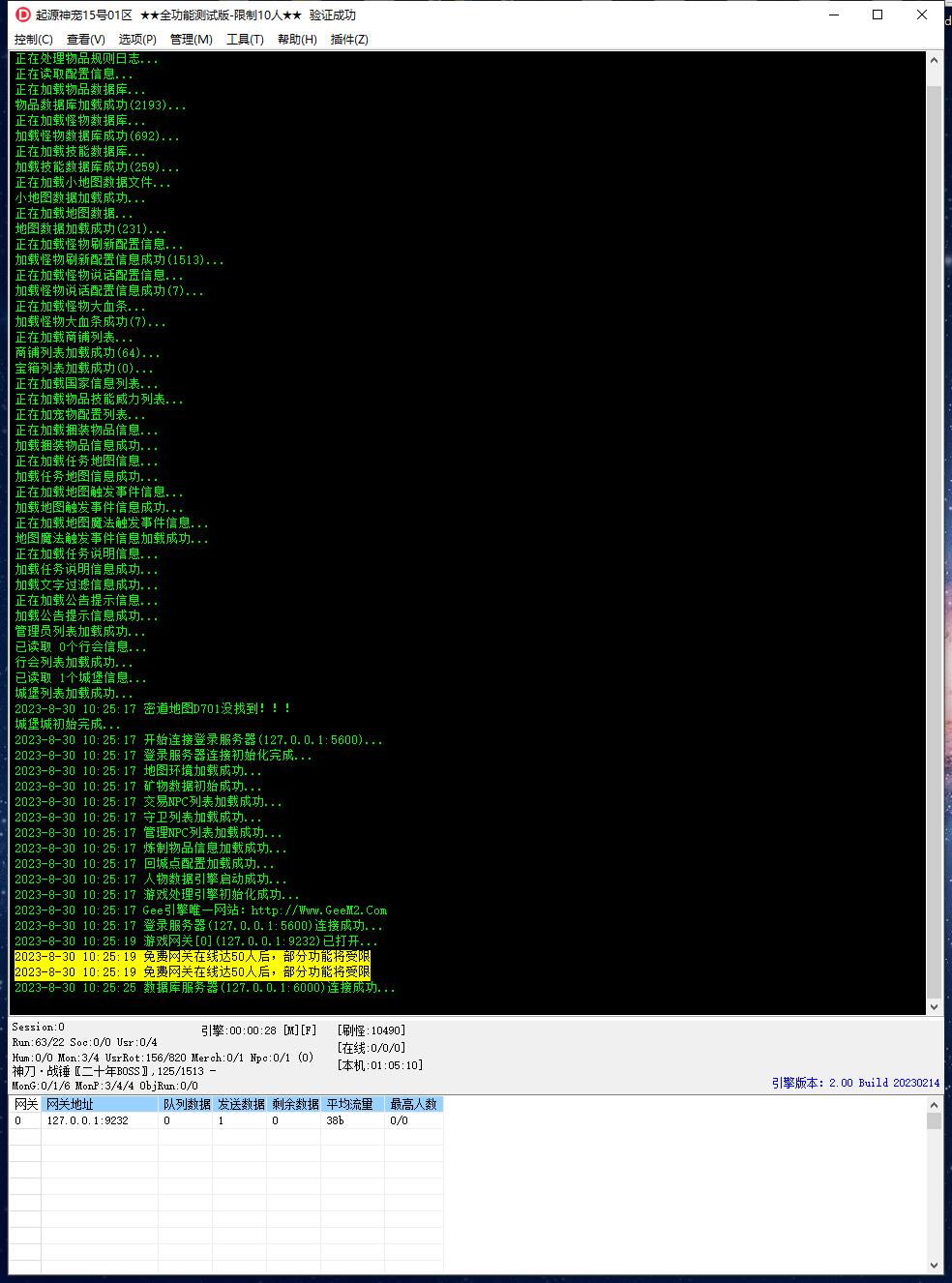952x1283 pixels.
Task: Click the 神刀·战锤 monster status line
Action: click(114, 1071)
